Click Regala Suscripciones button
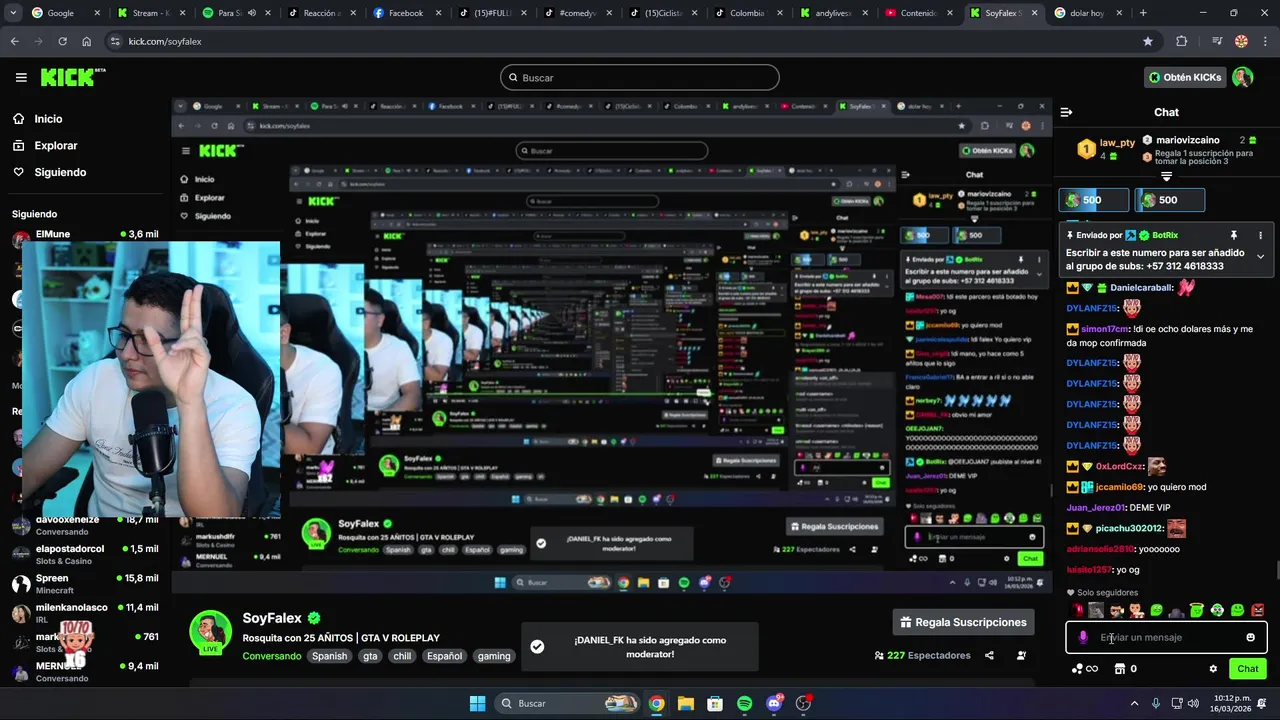 click(x=963, y=622)
